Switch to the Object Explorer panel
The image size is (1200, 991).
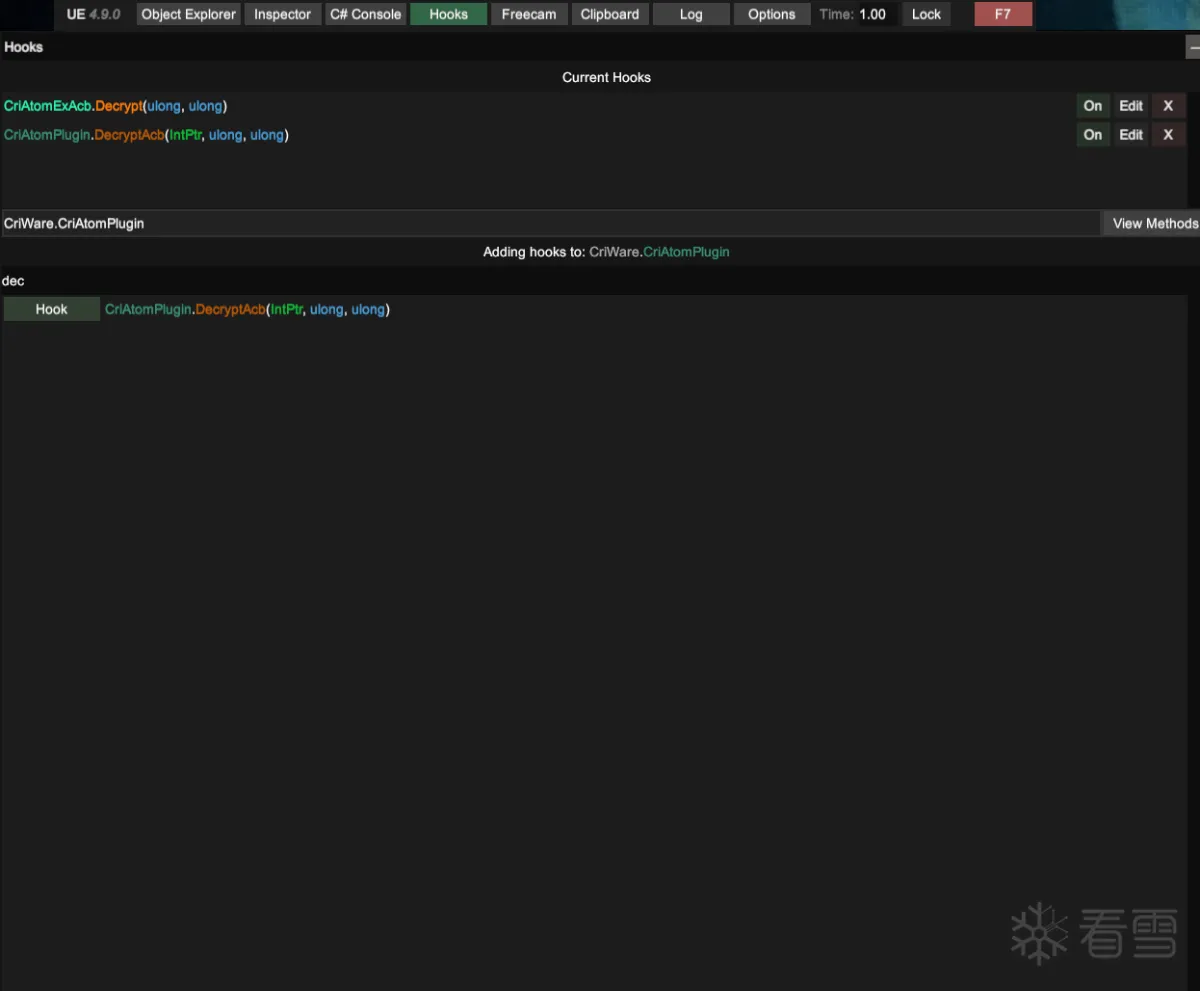[188, 14]
